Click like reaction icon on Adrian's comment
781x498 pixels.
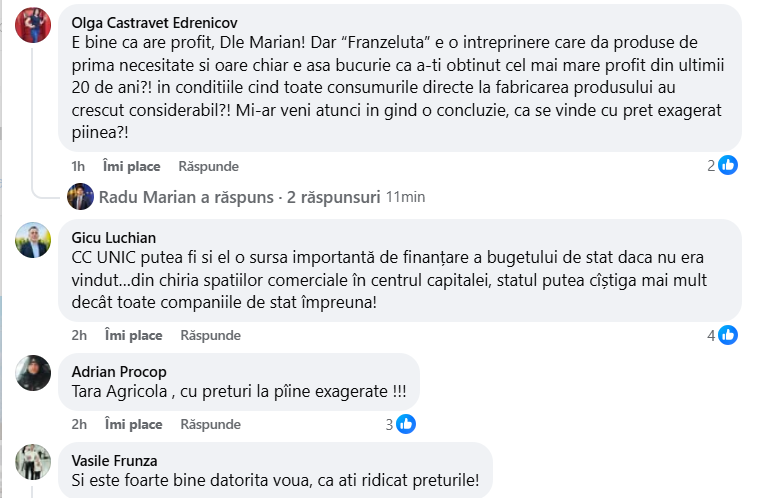tap(406, 424)
